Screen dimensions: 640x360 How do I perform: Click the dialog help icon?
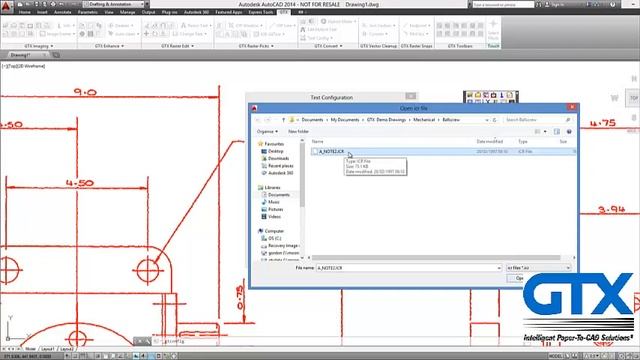[x=569, y=131]
